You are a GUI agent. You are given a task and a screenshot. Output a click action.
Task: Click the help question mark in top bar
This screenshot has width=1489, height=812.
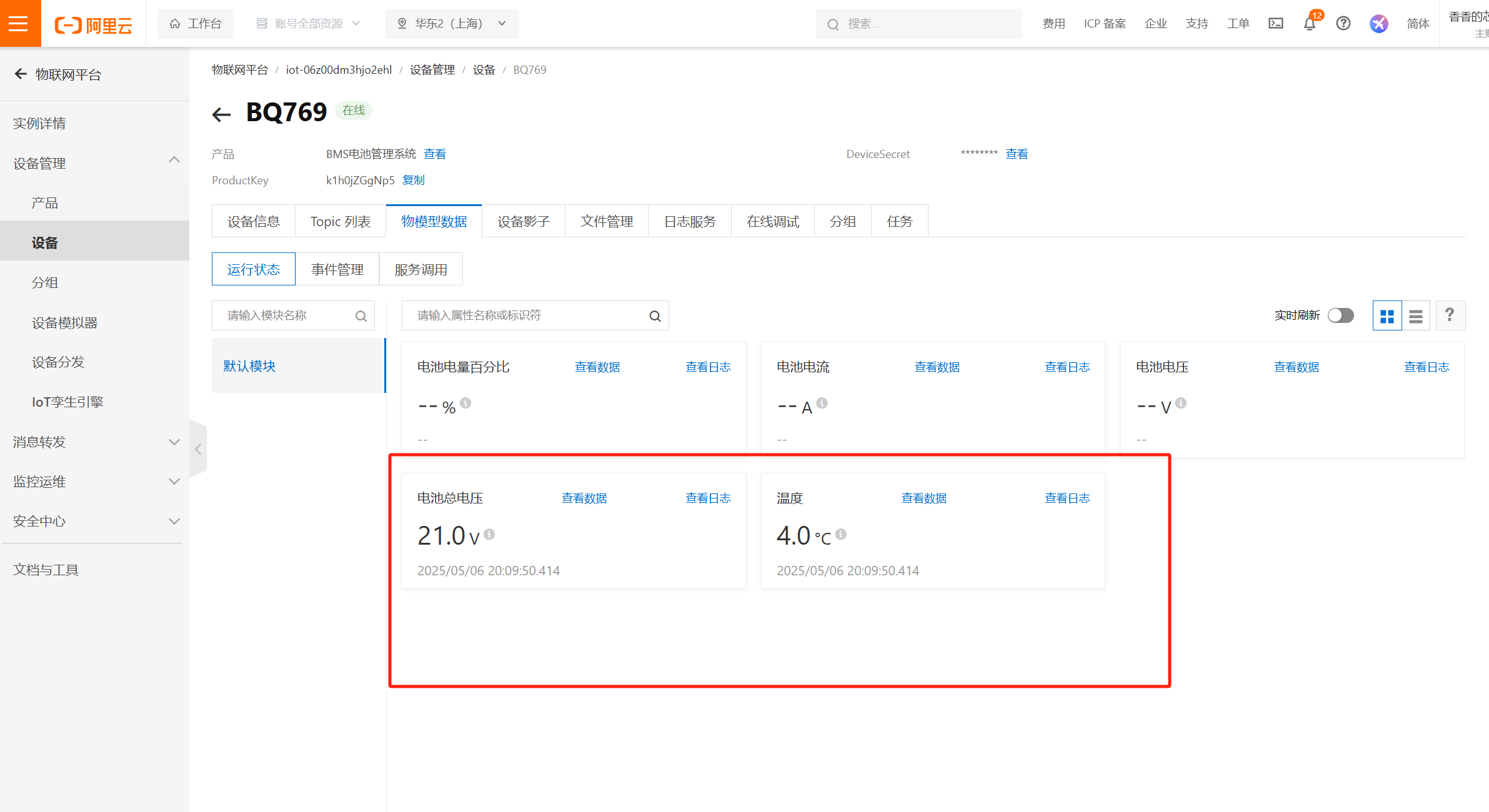[x=1343, y=24]
